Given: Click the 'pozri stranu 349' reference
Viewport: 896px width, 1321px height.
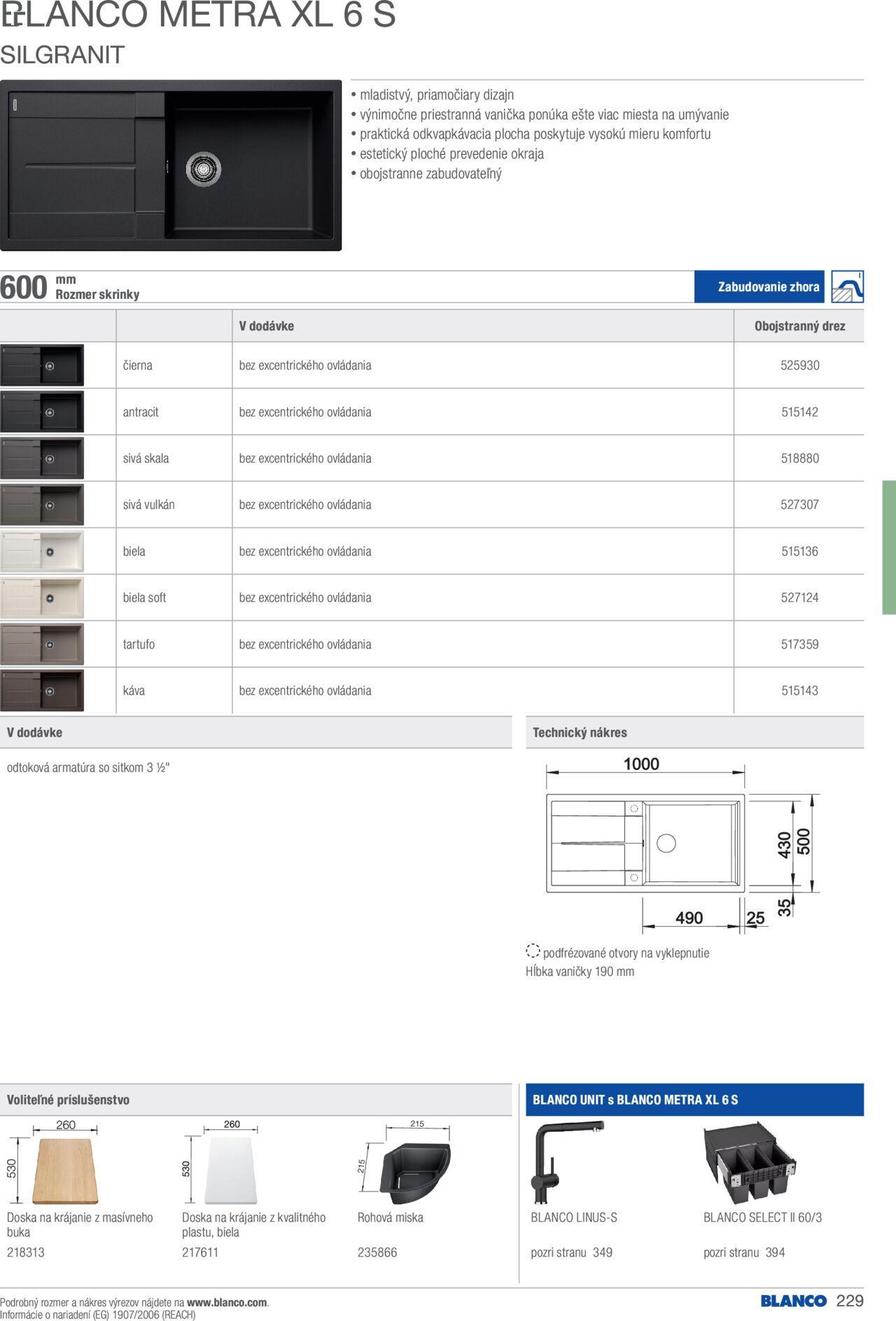Looking at the screenshot, I should coord(571,1252).
